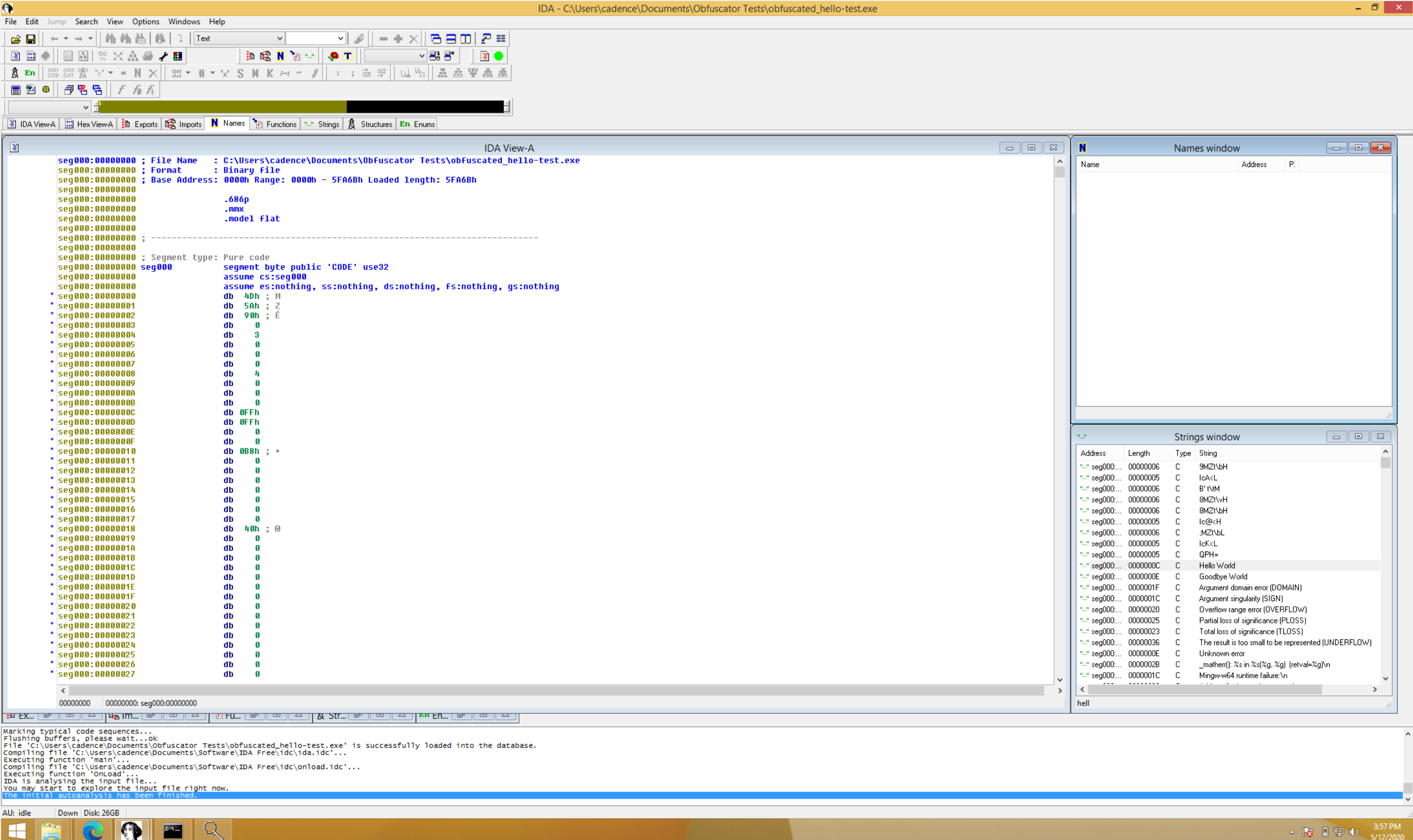Click the Save database floppy icon
The image size is (1413, 840).
(31, 39)
